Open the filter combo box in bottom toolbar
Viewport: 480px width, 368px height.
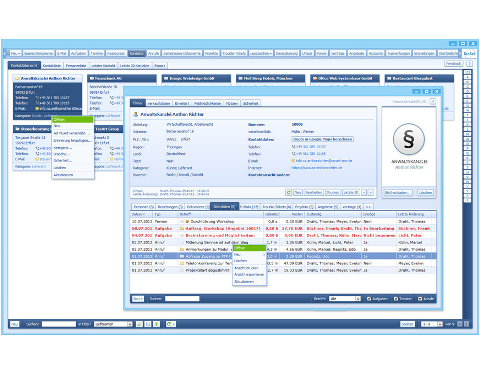113,324
